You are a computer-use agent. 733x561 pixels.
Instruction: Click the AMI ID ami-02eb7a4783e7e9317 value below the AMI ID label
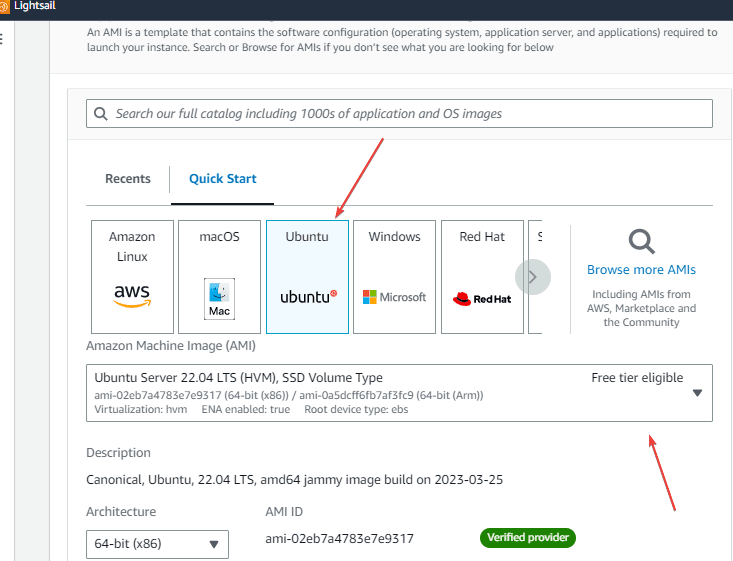click(x=339, y=539)
